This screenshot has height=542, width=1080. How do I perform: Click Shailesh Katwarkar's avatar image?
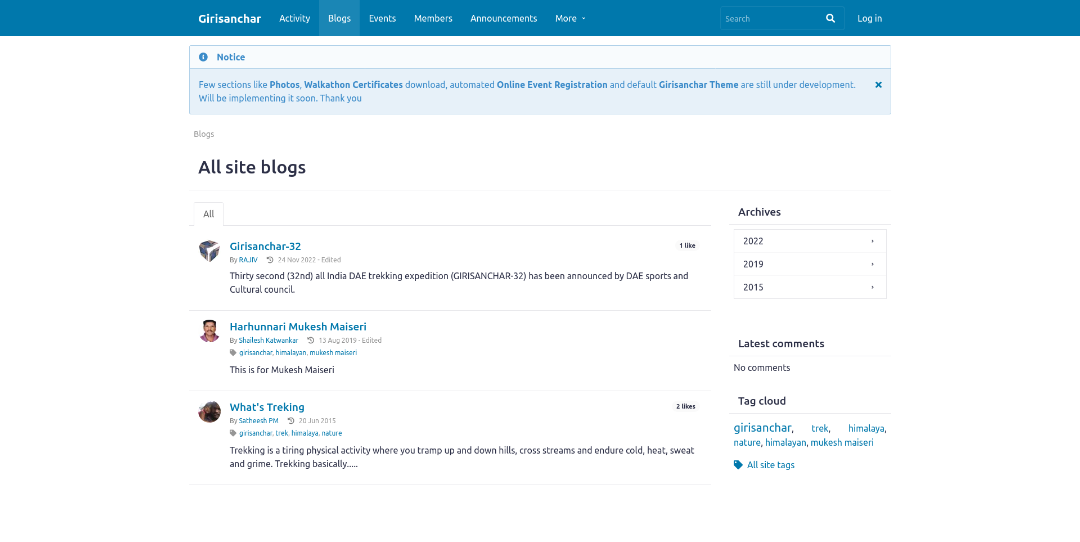[x=209, y=331]
